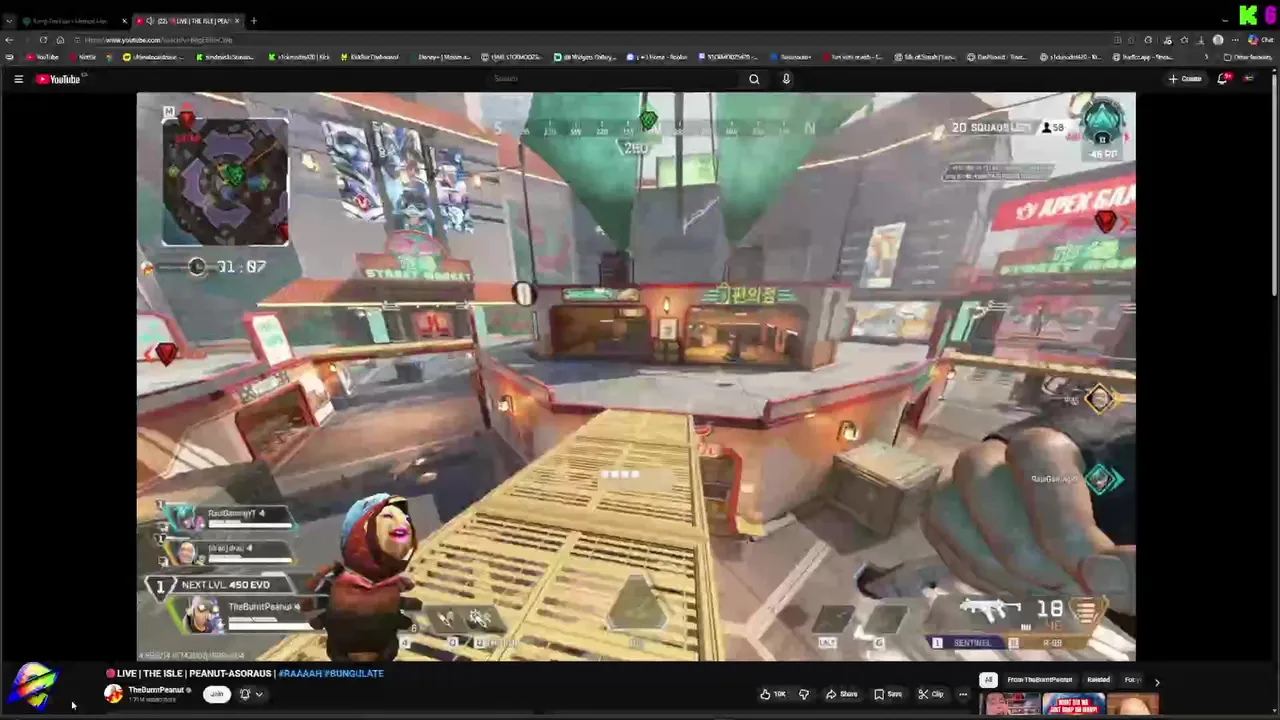Dislike the video with thumbs down
The height and width of the screenshot is (720, 1280).
tap(804, 694)
